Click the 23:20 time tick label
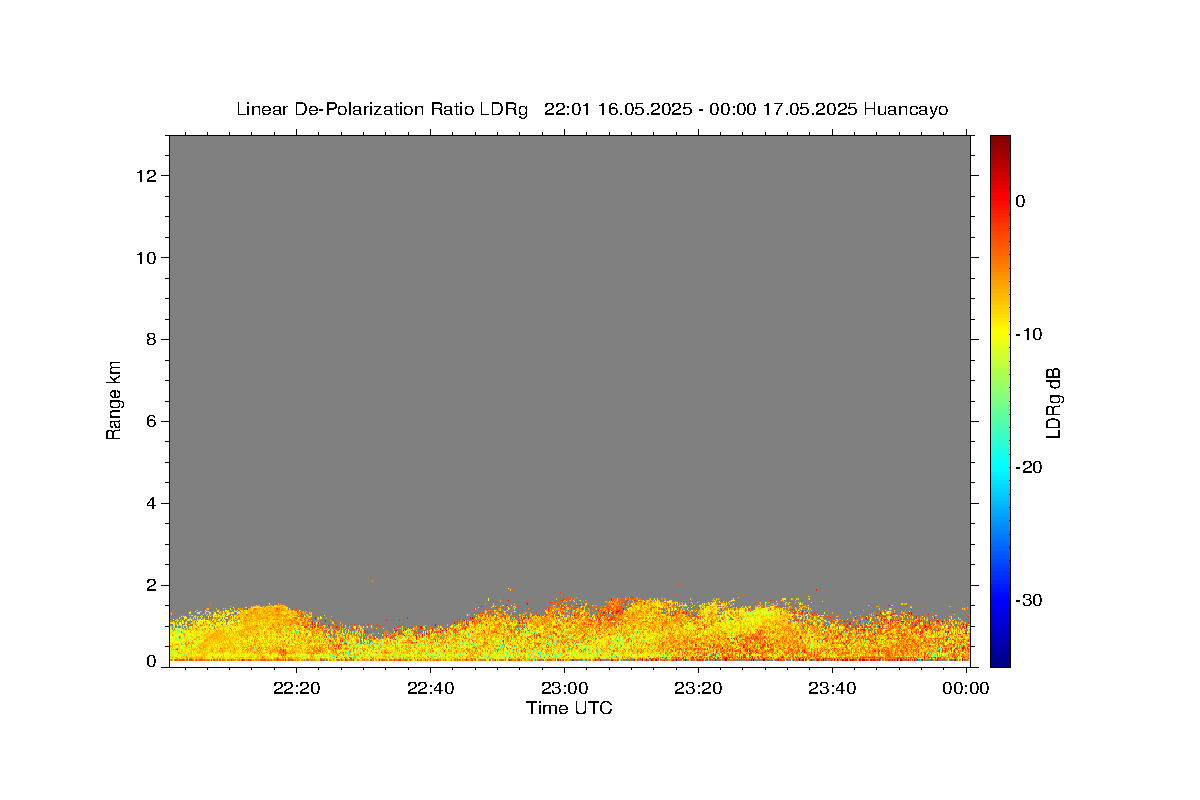Image resolution: width=1200 pixels, height=800 pixels. click(698, 688)
